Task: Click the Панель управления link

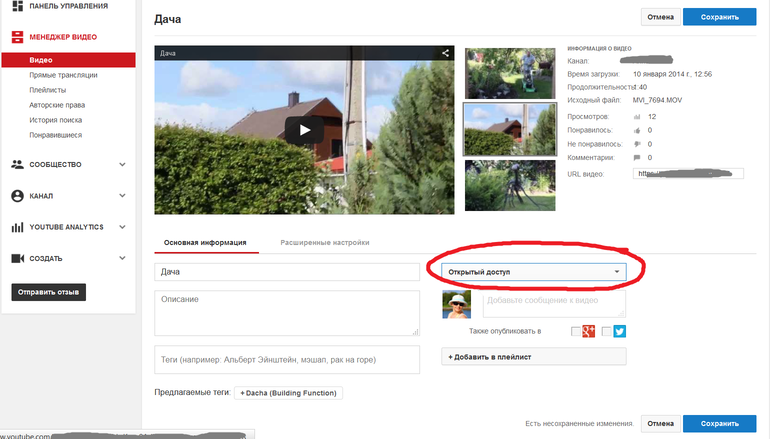Action: 69,6
